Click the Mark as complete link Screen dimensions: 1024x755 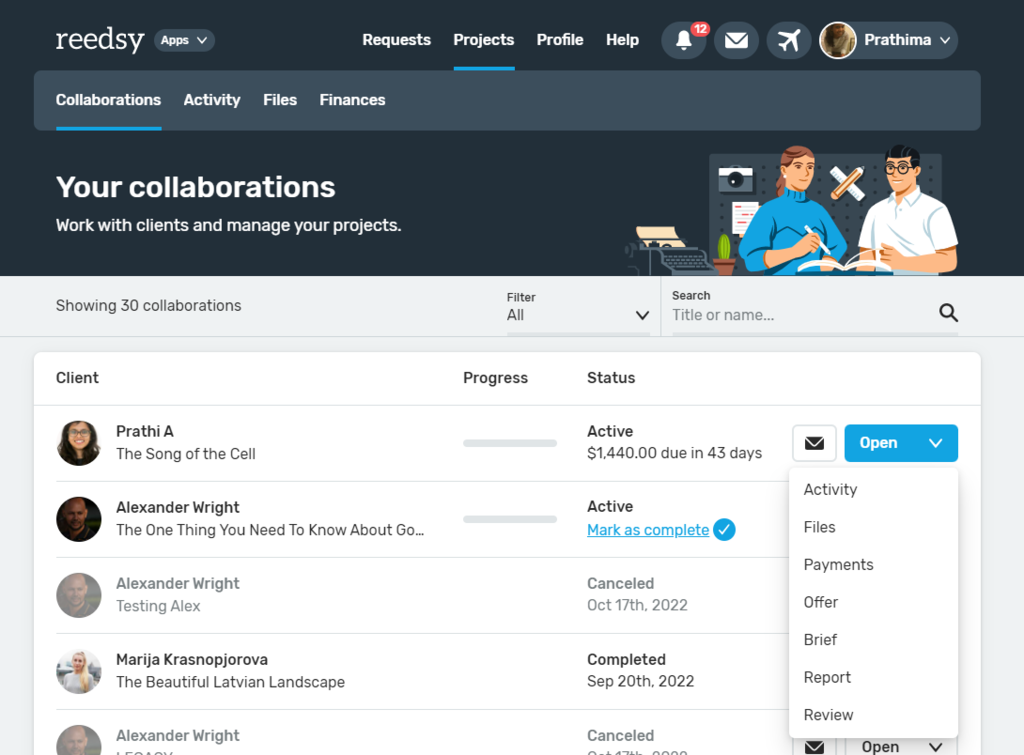coord(648,530)
